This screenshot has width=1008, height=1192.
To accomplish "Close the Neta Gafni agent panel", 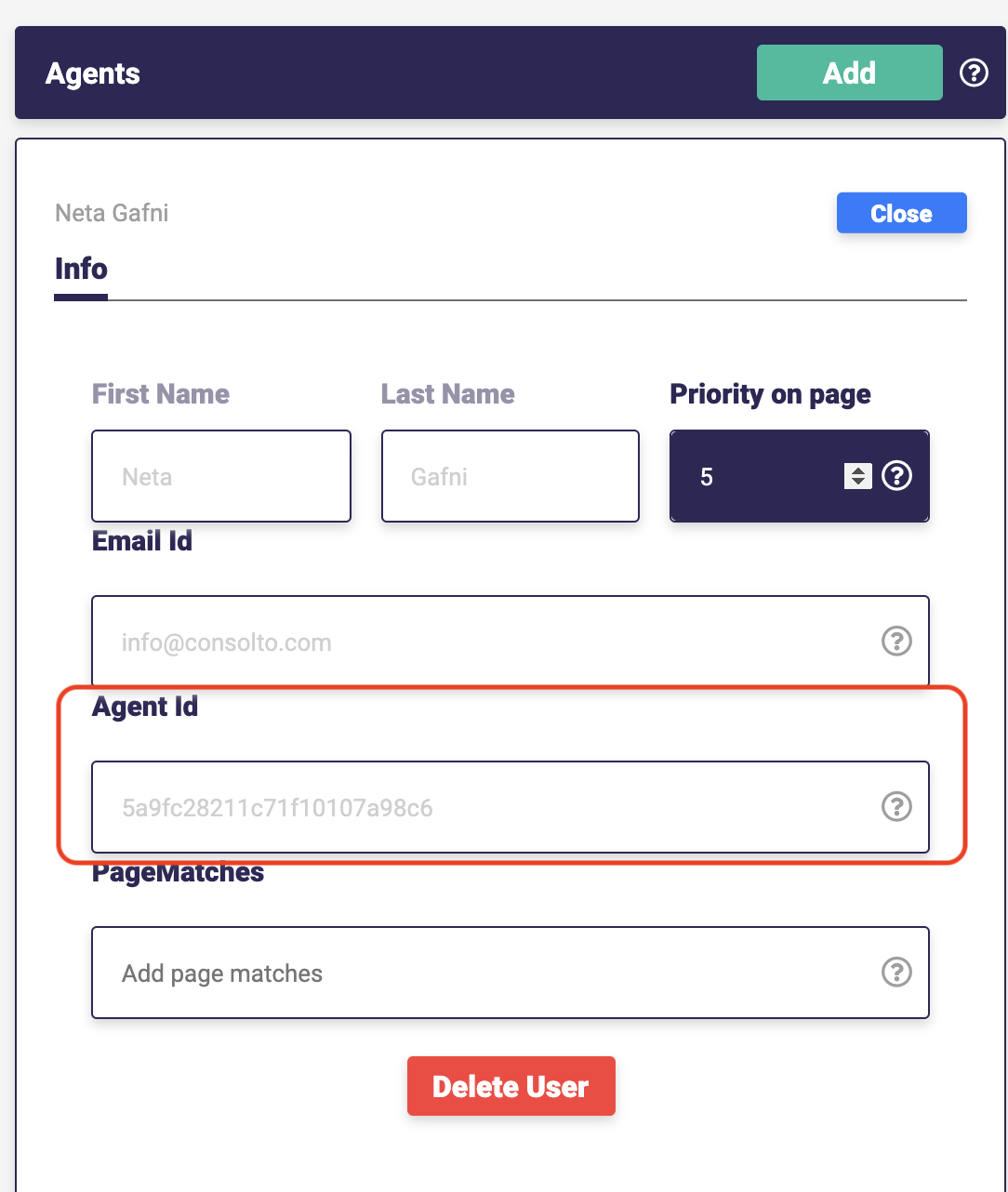I will click(x=901, y=213).
